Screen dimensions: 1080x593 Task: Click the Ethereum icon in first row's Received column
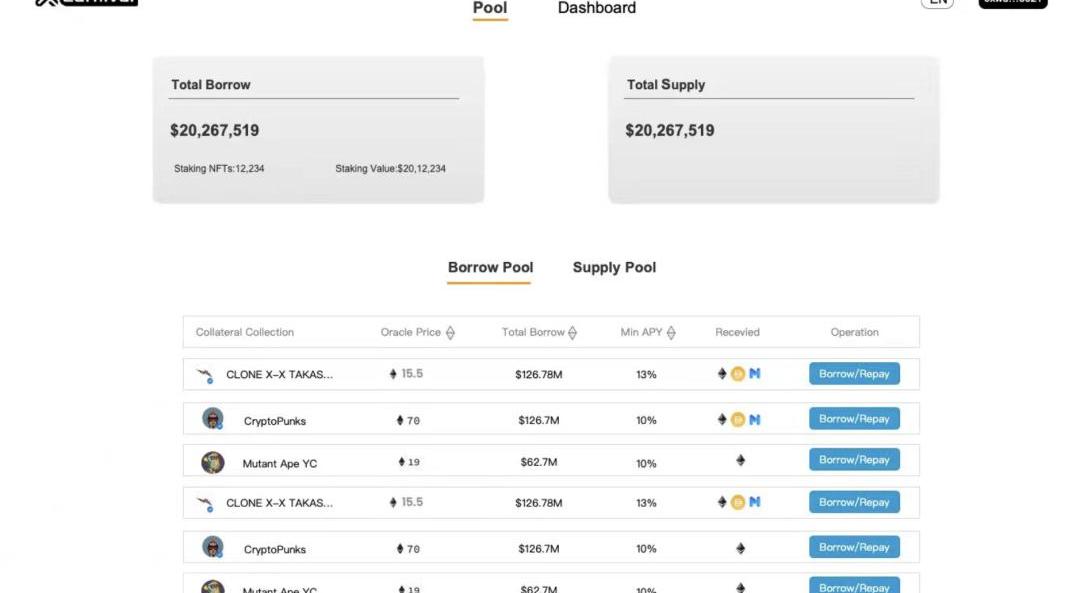click(722, 374)
